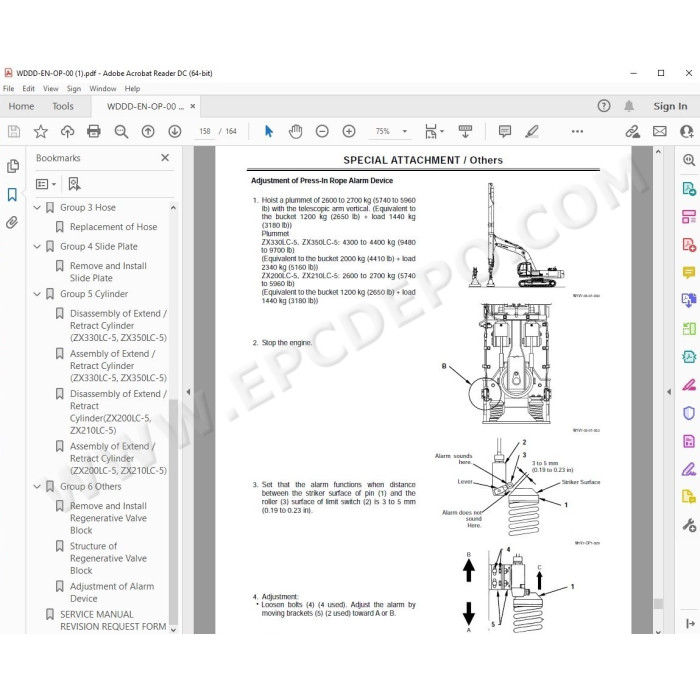Add file to starred with star icon
This screenshot has width=700, height=700.
tap(41, 131)
